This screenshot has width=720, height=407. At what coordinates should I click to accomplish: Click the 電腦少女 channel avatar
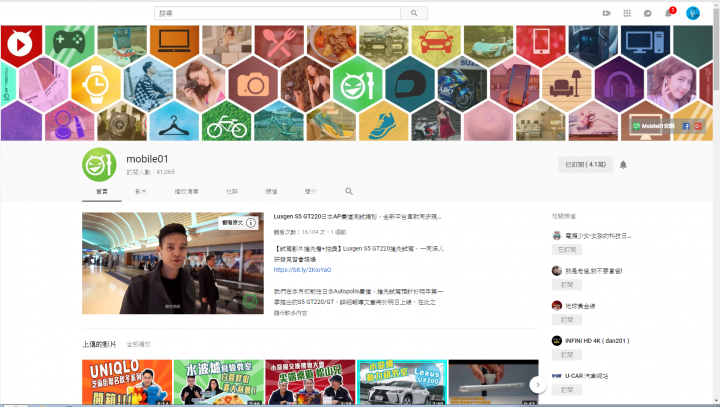(x=557, y=236)
